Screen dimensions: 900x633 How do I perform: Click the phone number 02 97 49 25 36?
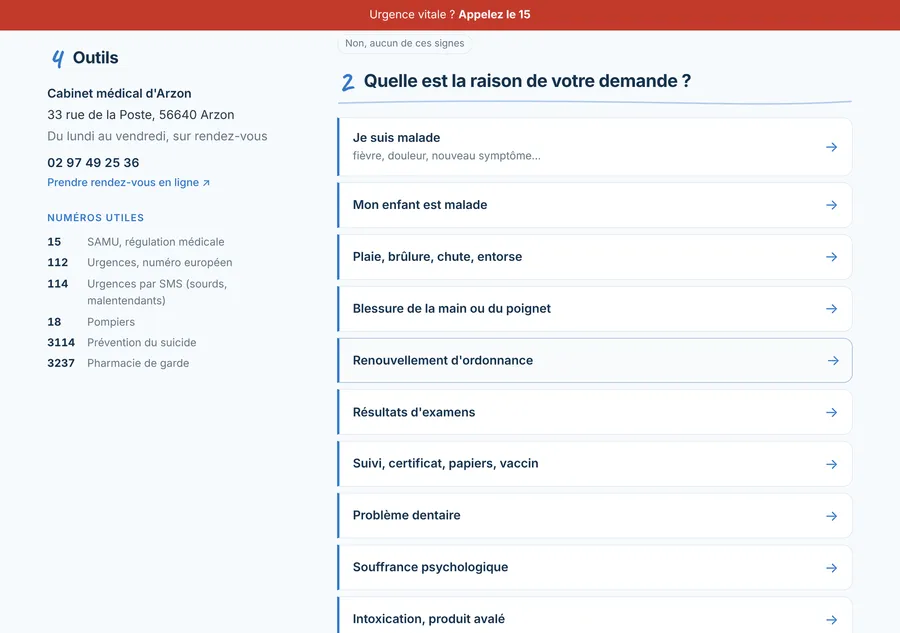point(93,162)
